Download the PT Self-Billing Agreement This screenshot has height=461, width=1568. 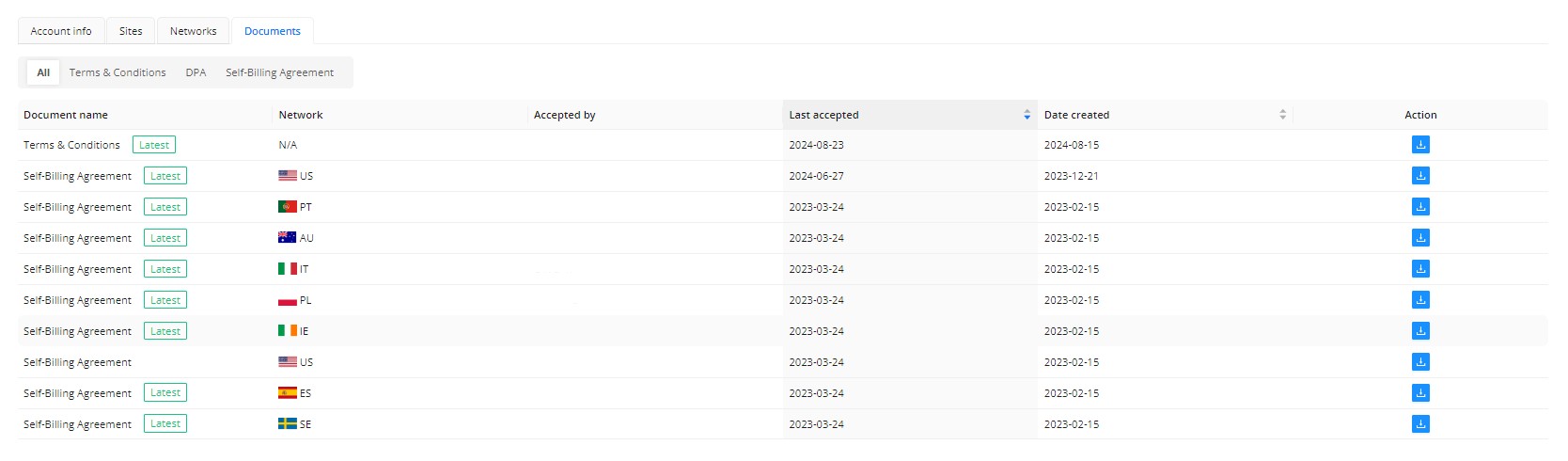1419,207
